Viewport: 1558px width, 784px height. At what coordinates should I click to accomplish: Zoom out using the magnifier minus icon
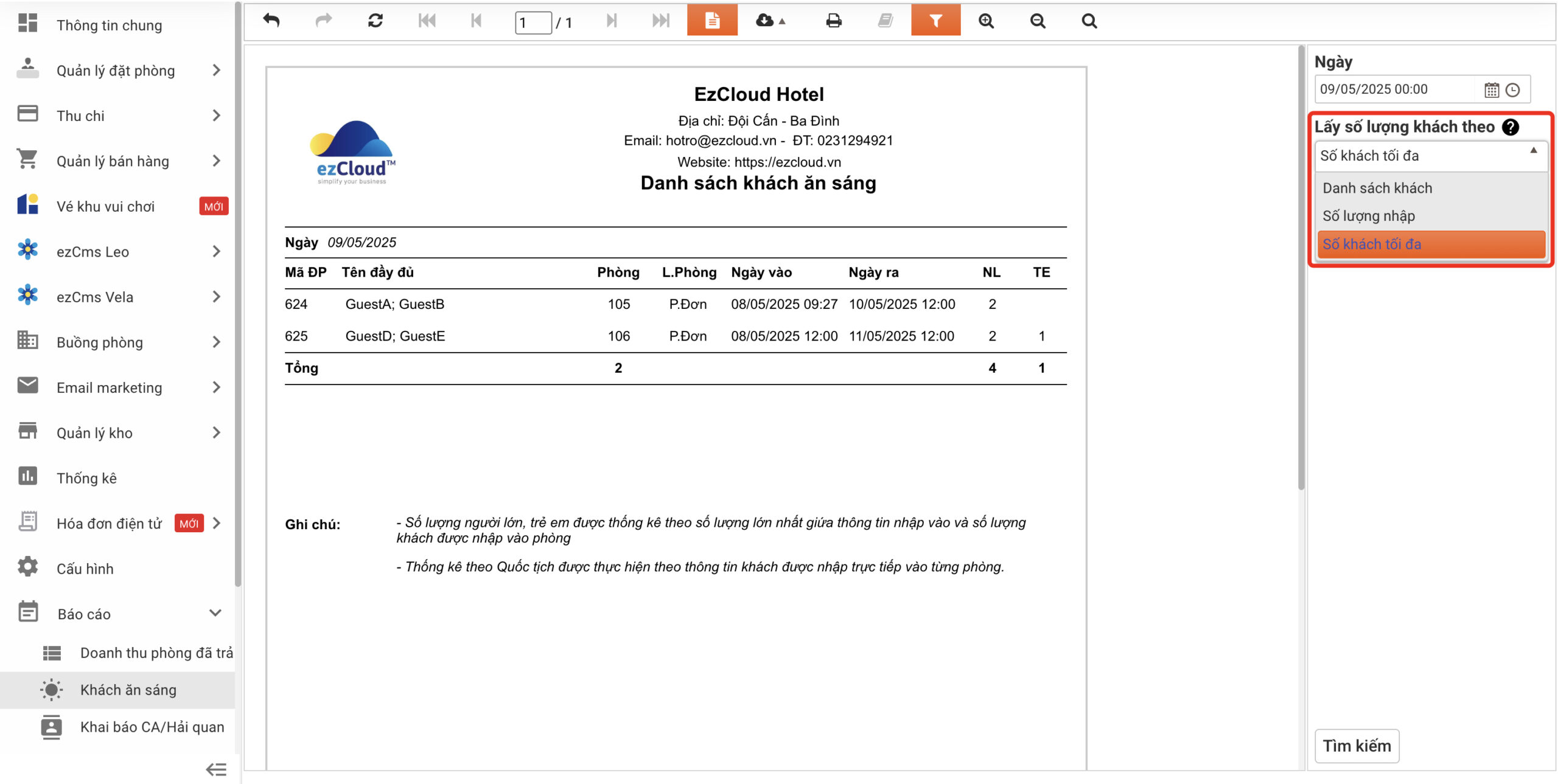[x=1038, y=21]
